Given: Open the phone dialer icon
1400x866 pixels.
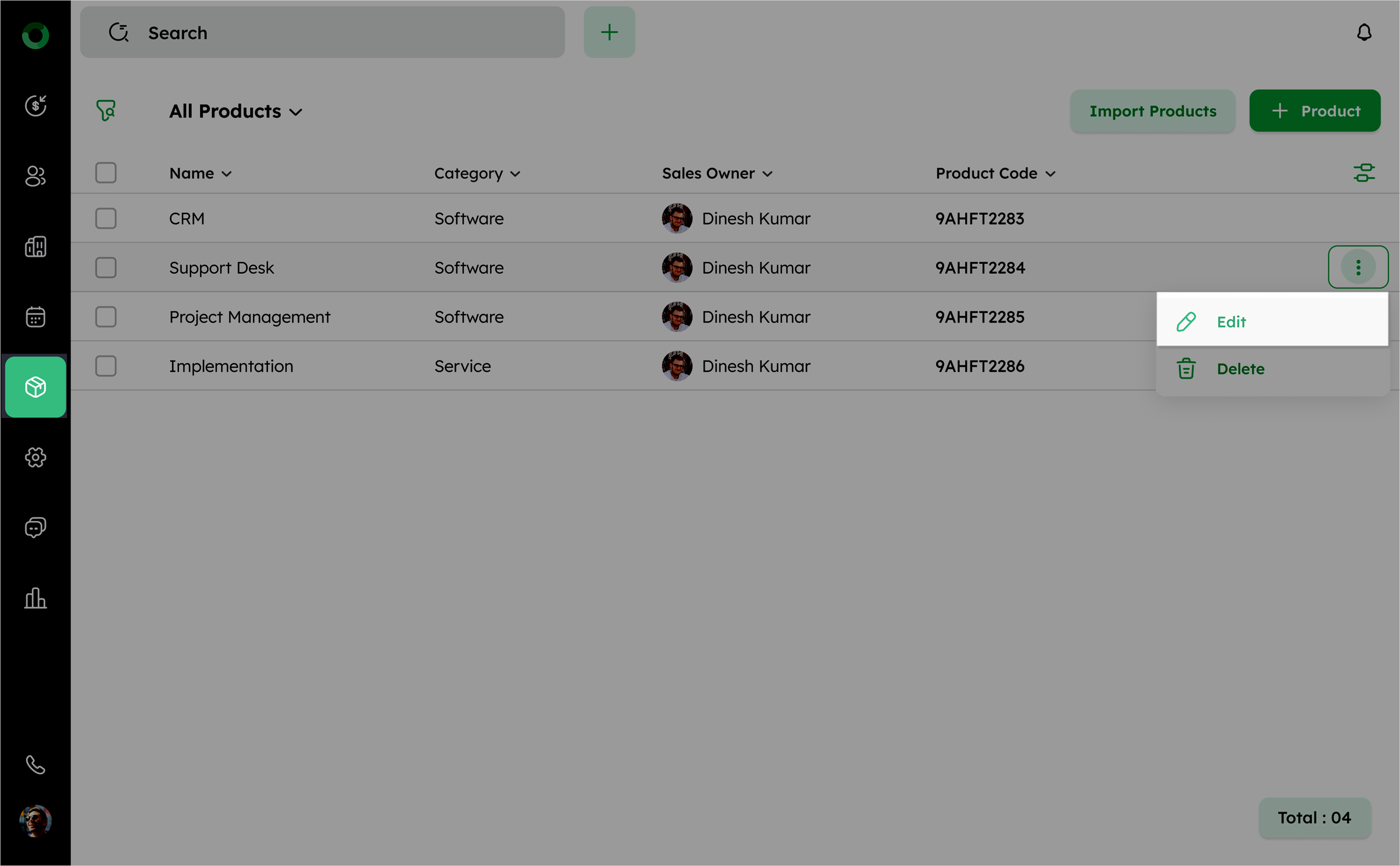Looking at the screenshot, I should tap(35, 764).
